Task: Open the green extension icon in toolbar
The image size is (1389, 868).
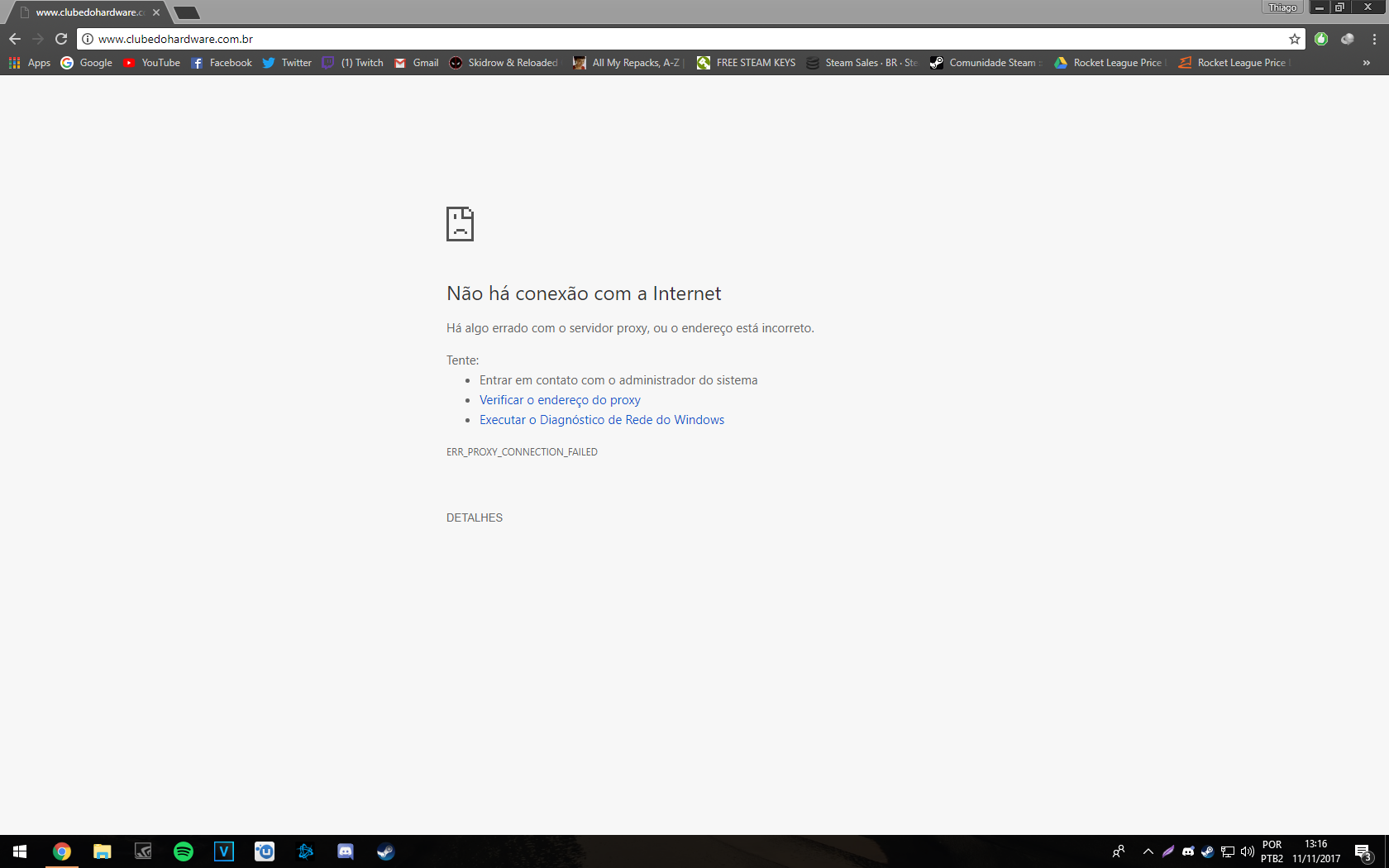Action: (1321, 39)
